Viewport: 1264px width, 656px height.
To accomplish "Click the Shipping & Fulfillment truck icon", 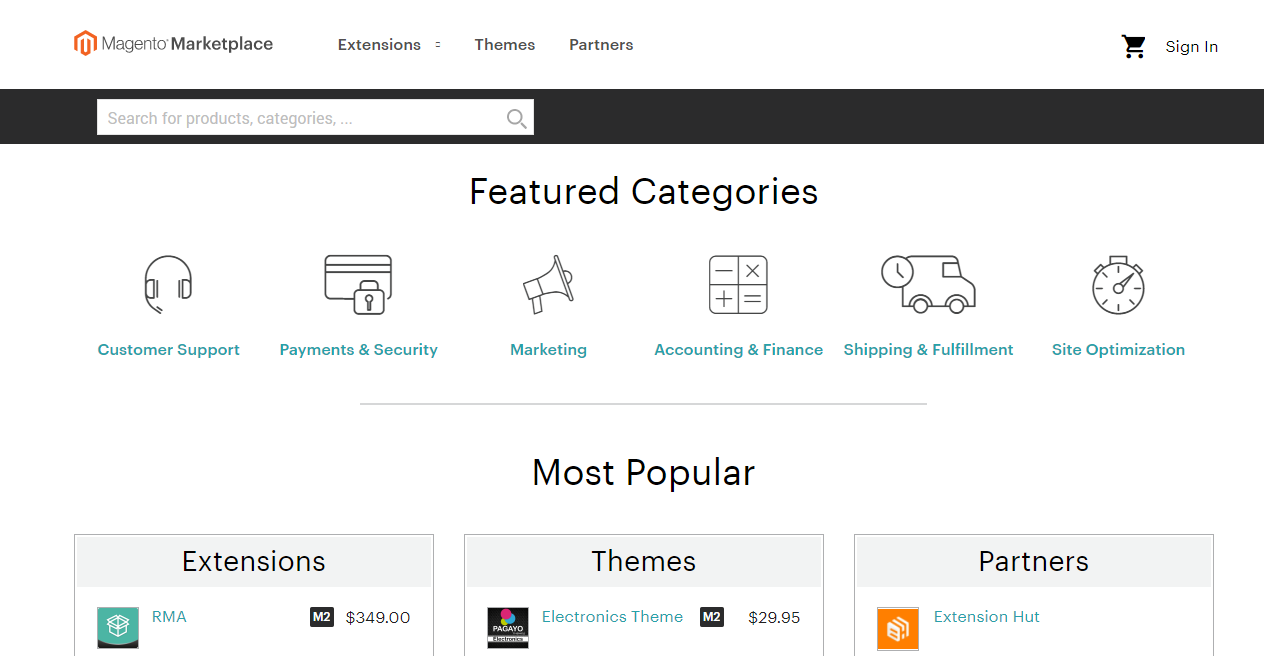I will click(x=927, y=284).
